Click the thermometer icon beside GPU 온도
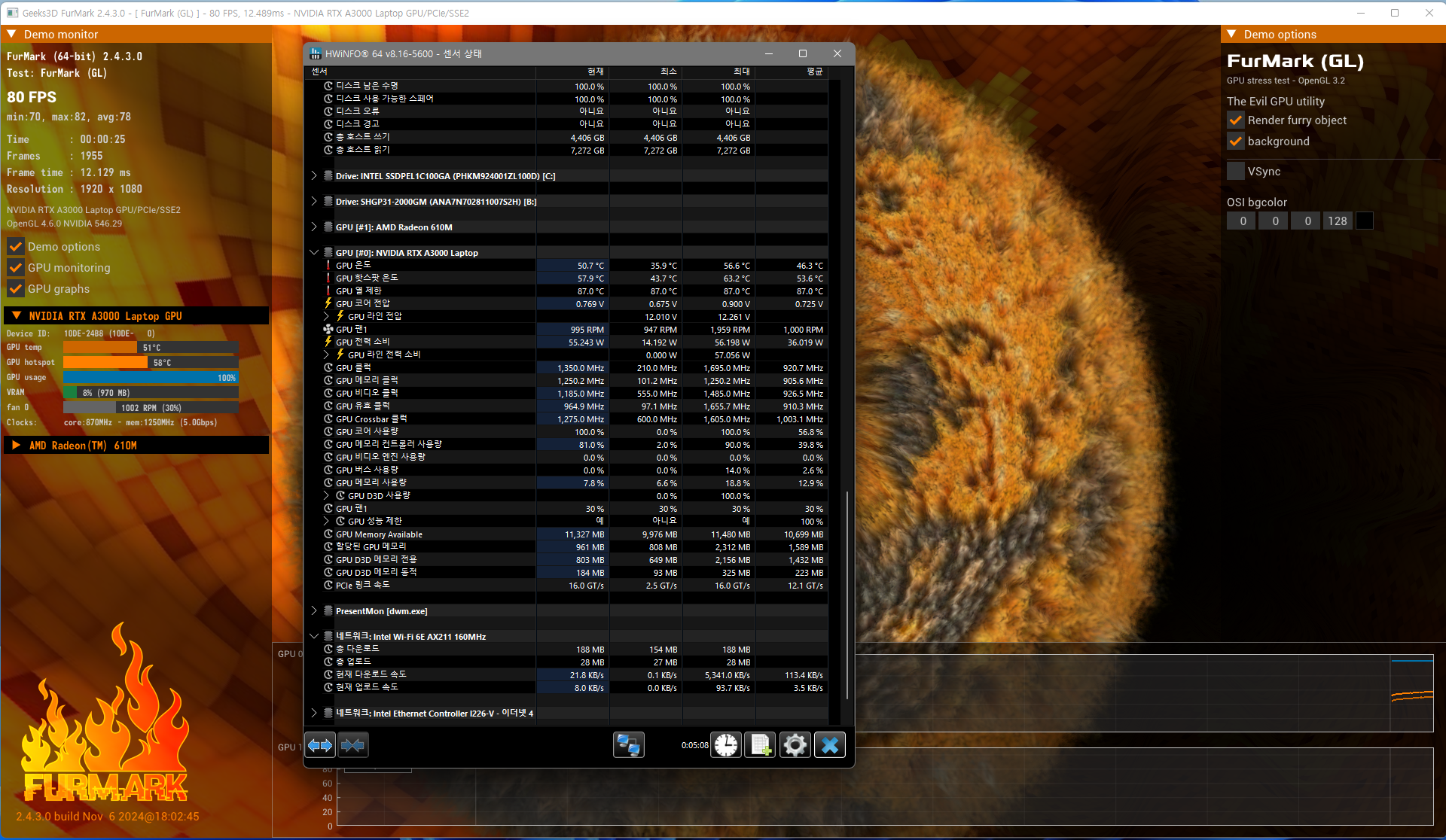This screenshot has width=1446, height=840. point(328,266)
